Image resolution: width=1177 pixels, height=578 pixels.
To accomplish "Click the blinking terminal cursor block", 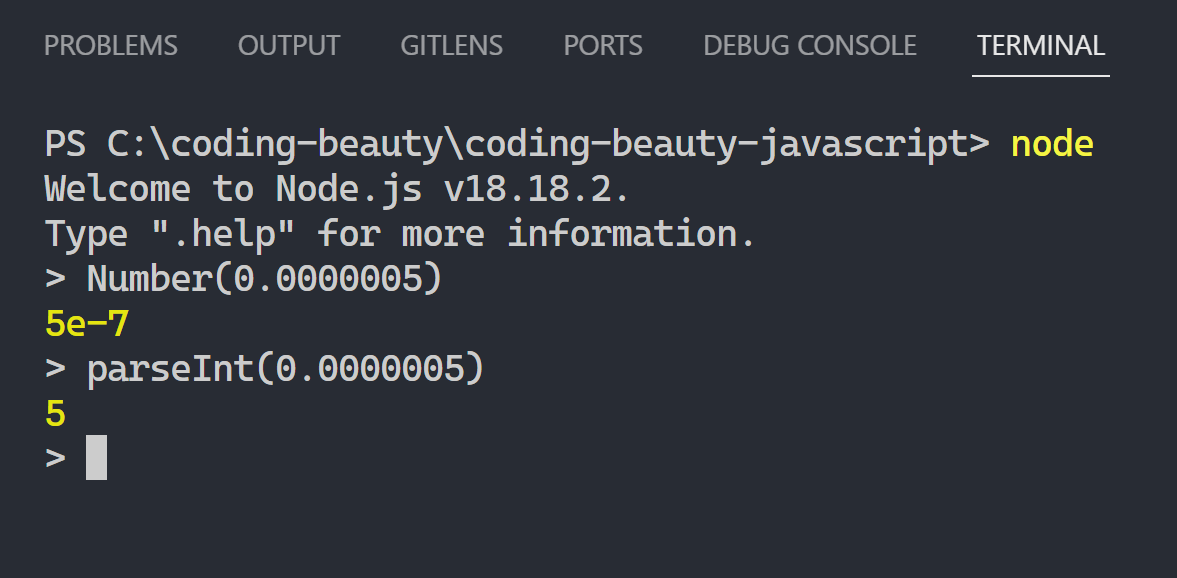I will click(x=96, y=457).
